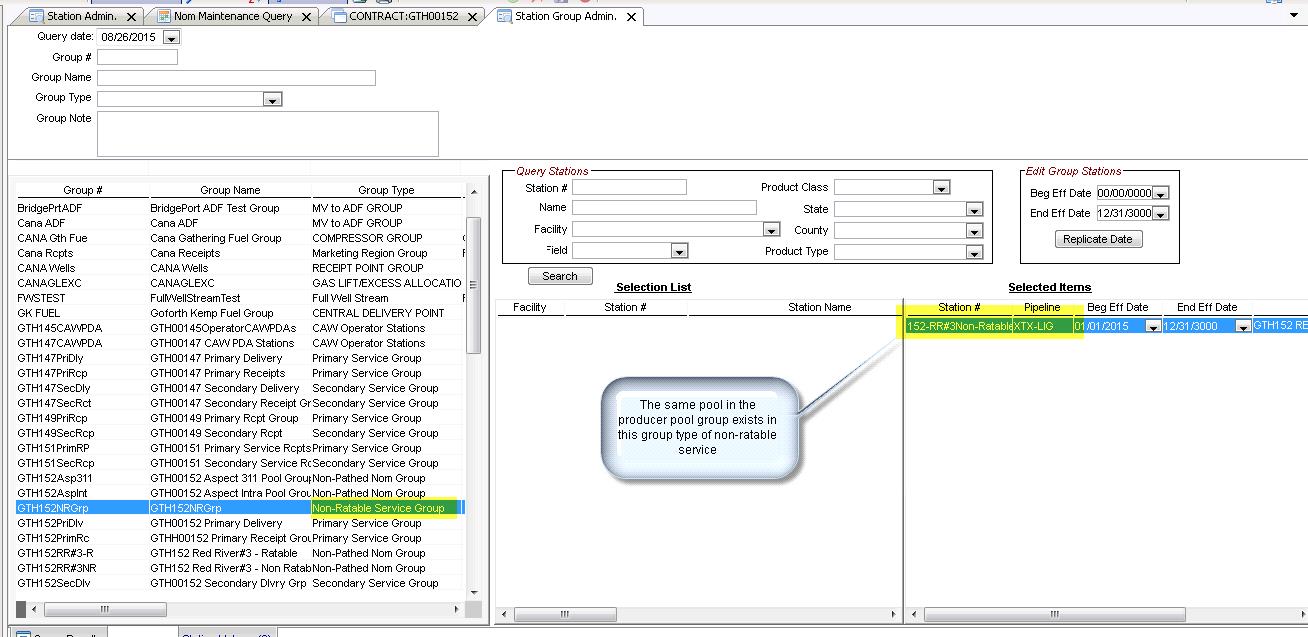Expand the Group Type dropdown
The image size is (1308, 637).
272,99
